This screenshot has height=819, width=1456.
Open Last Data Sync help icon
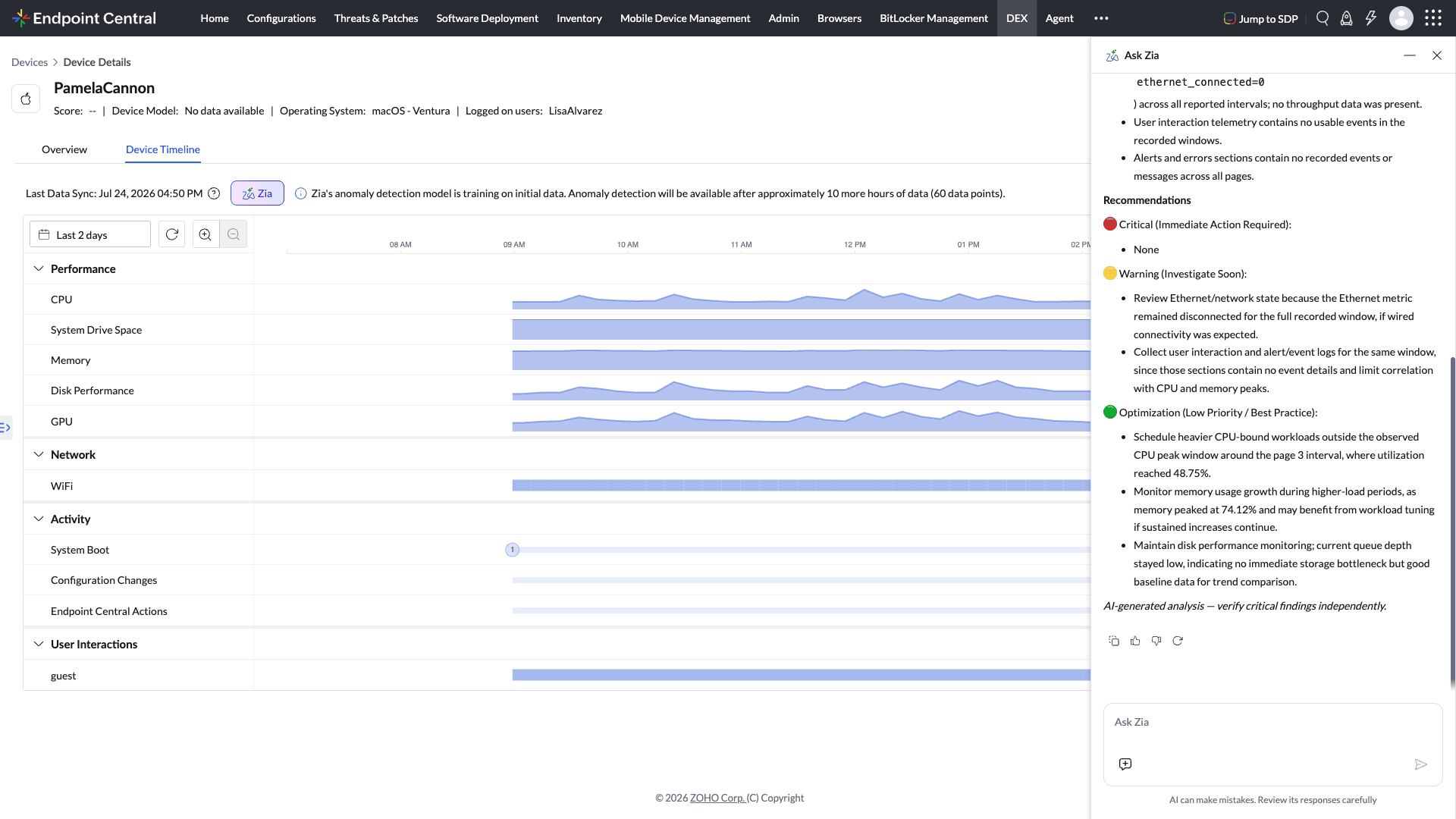tap(214, 193)
